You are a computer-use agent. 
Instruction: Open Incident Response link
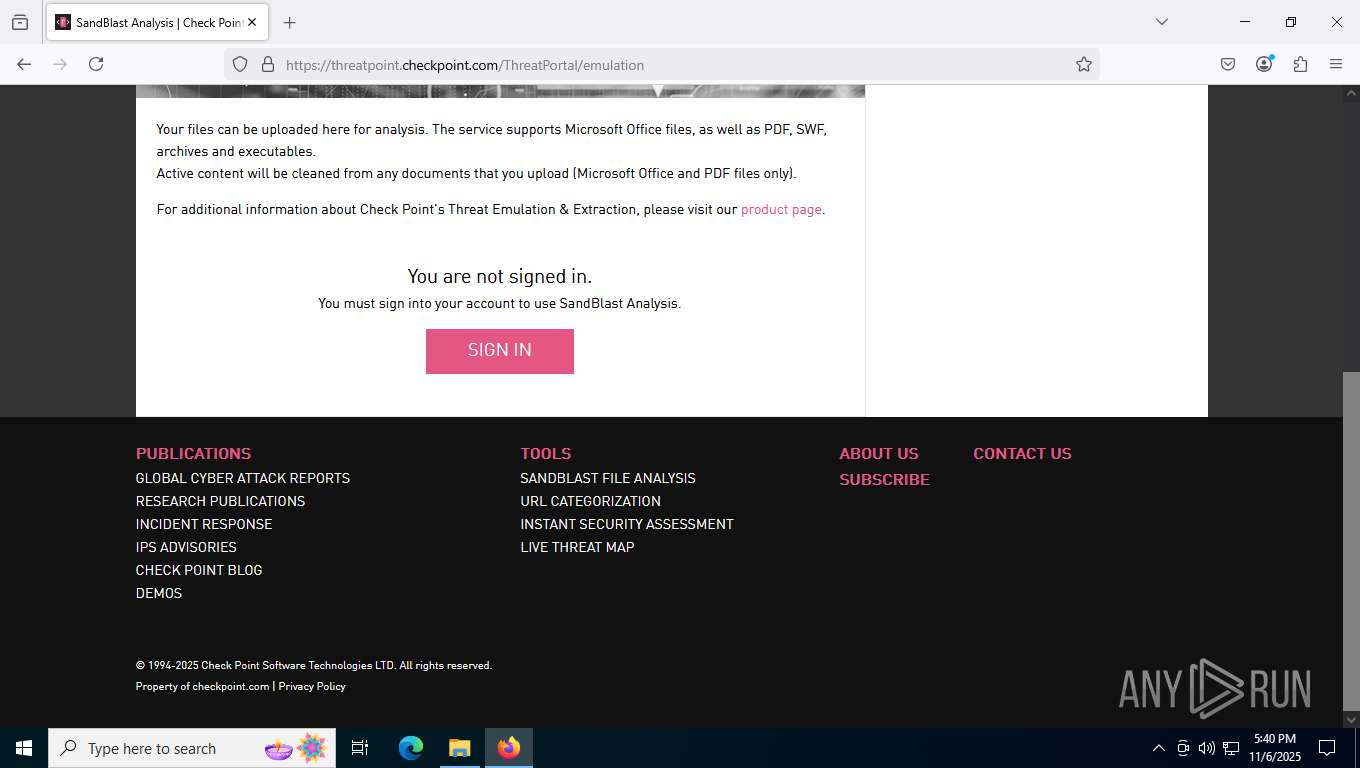[x=204, y=524]
